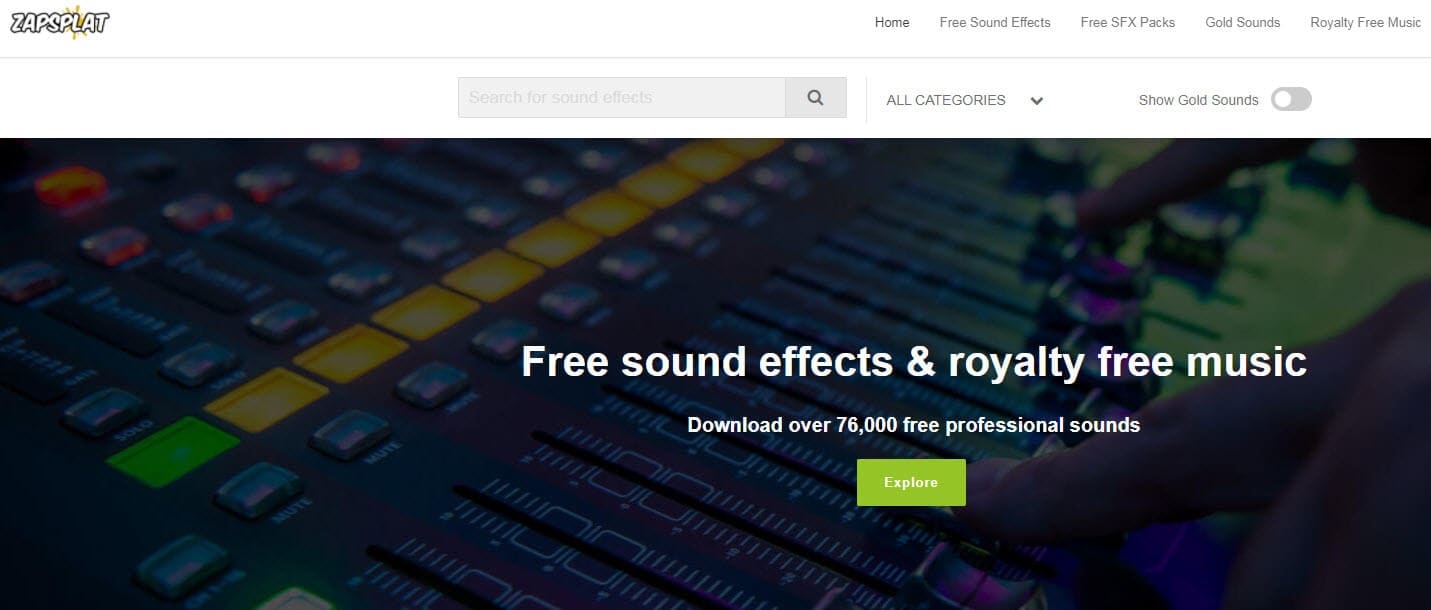Click the 'Show Gold Sounds' label text

(x=1198, y=100)
